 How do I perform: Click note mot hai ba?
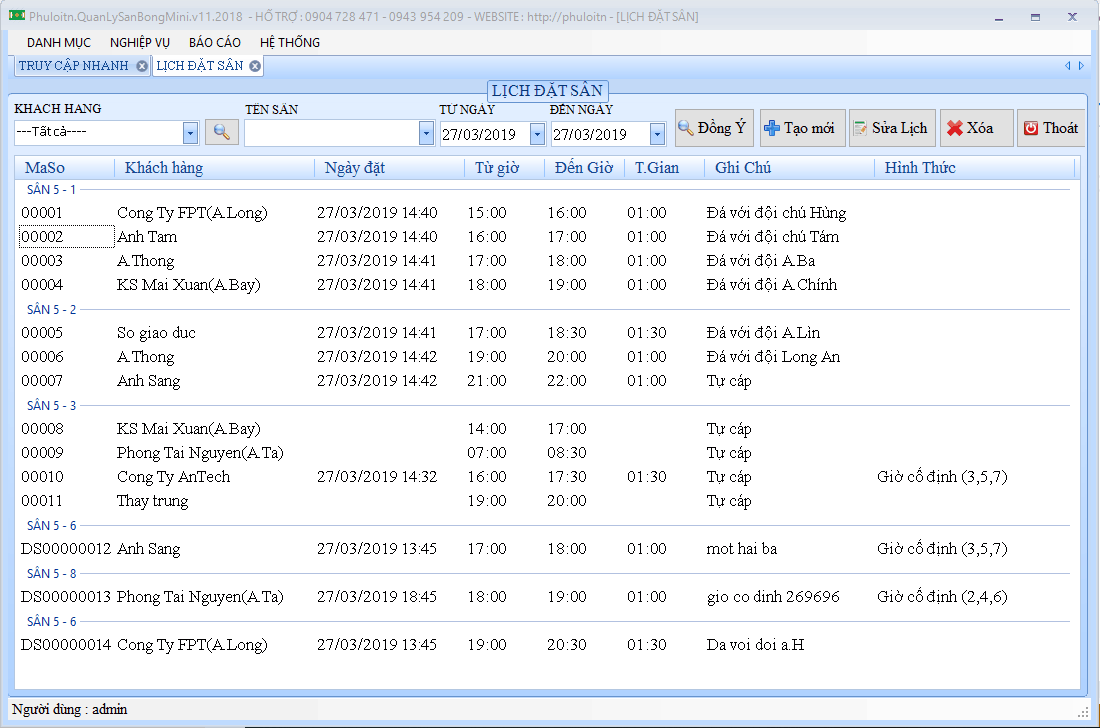742,548
